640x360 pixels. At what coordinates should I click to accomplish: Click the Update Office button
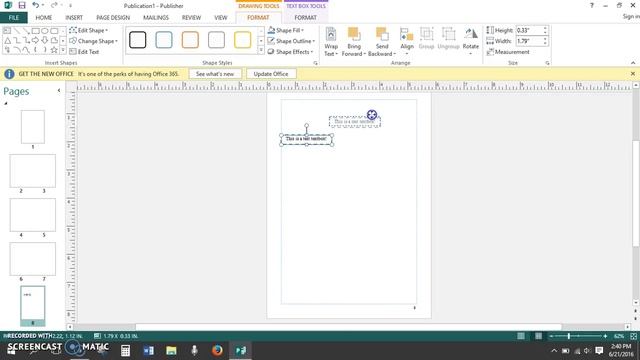pyautogui.click(x=271, y=74)
